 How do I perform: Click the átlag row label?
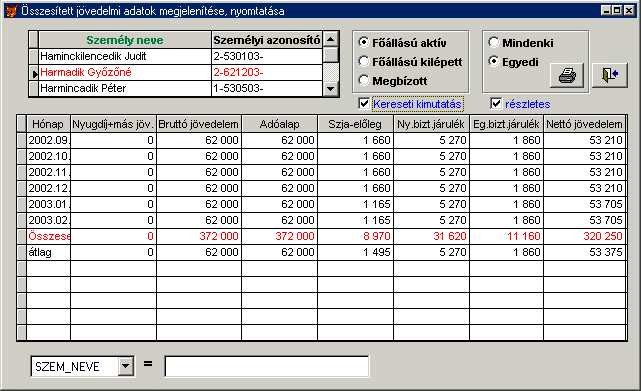(x=48, y=252)
